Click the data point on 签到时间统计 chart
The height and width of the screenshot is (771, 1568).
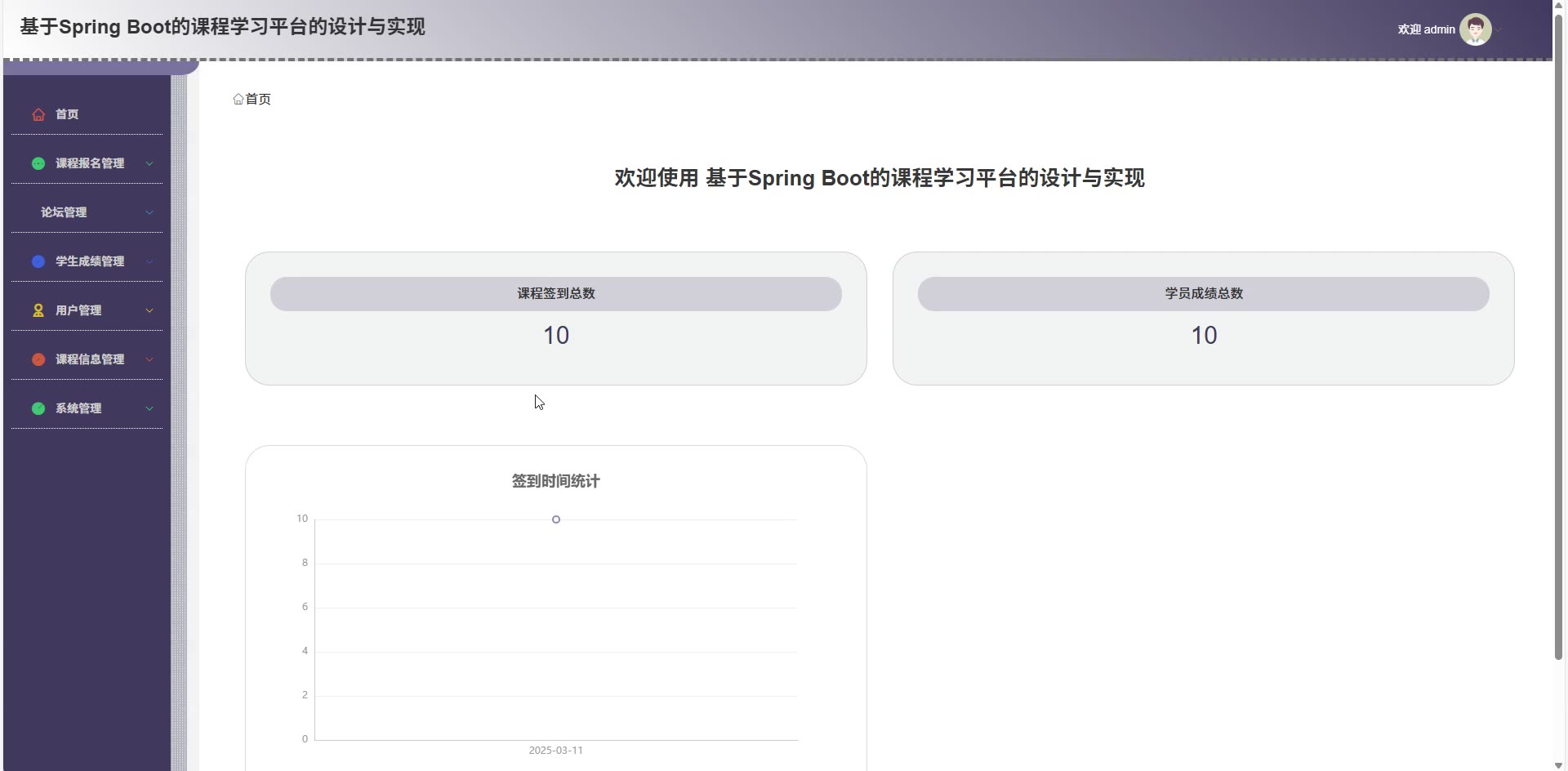click(556, 519)
